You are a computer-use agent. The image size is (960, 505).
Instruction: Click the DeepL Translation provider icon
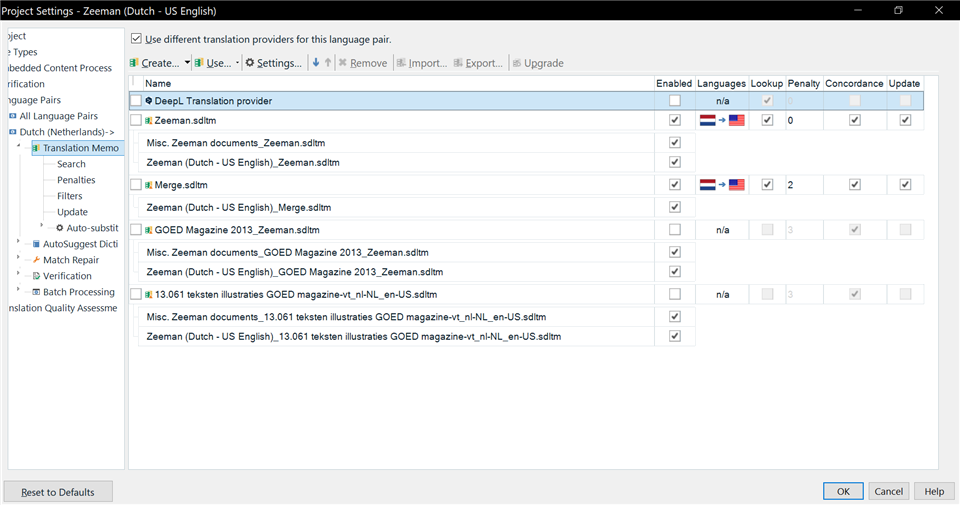(149, 100)
